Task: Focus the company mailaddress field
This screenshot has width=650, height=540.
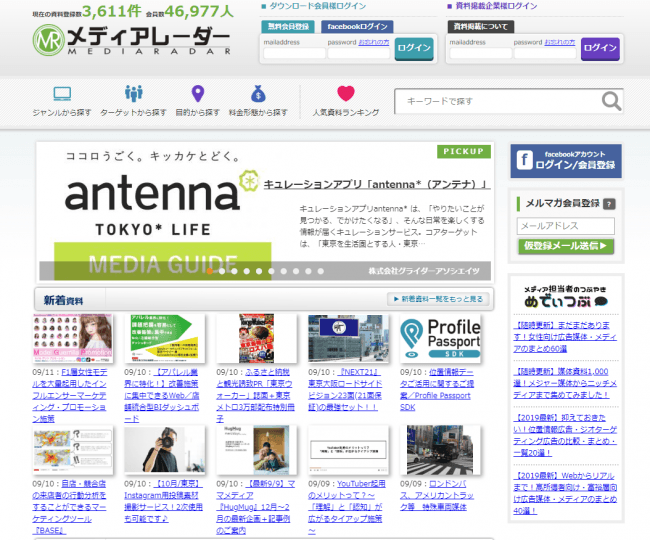Action: [x=480, y=53]
